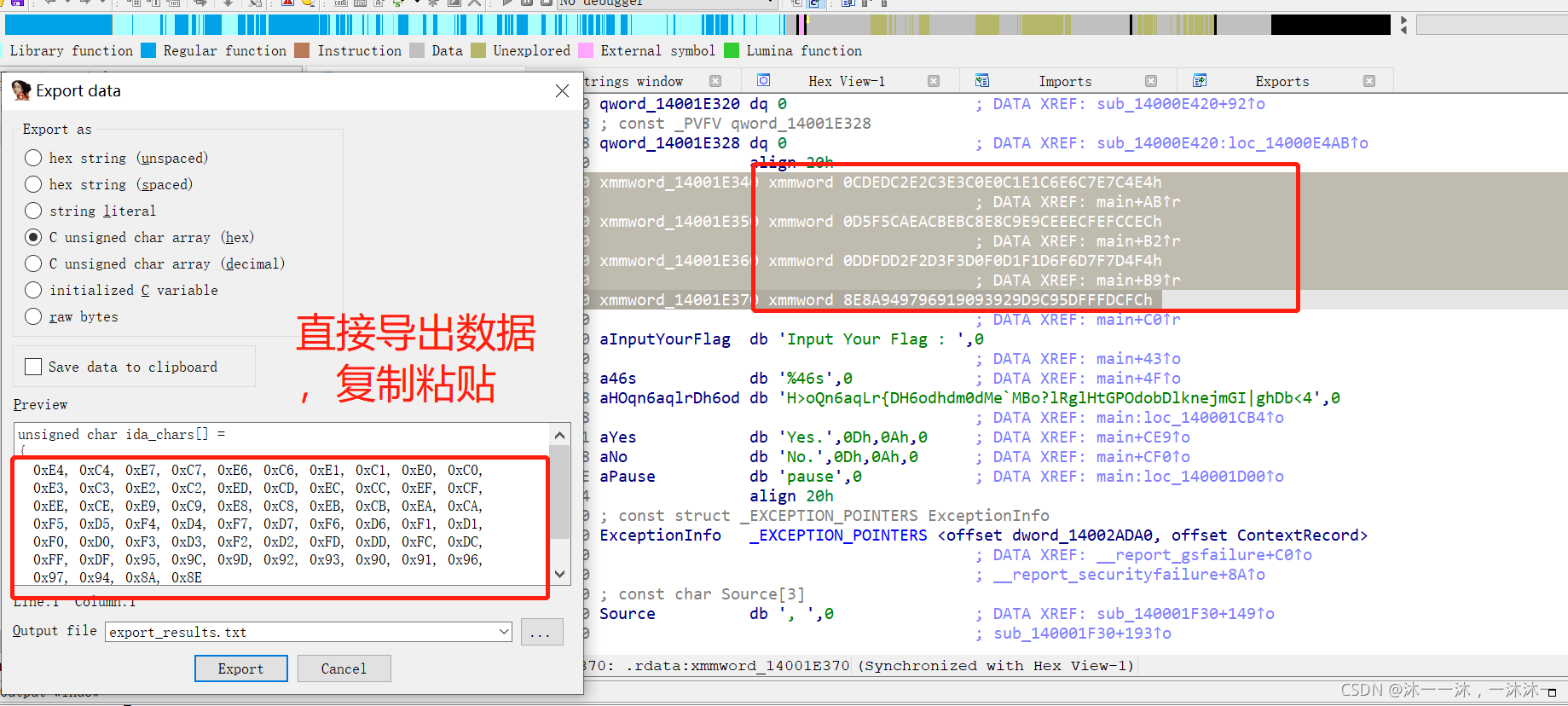Click the External symbol legend swatch

click(586, 50)
